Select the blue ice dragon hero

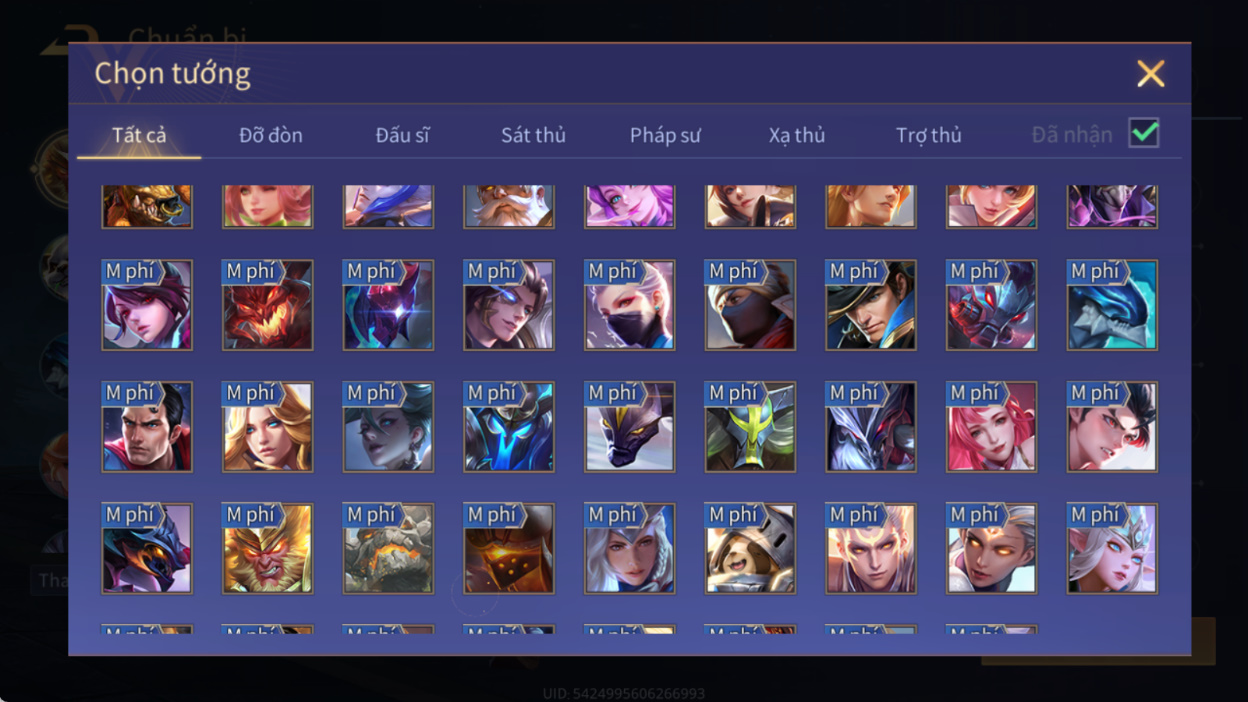1112,305
